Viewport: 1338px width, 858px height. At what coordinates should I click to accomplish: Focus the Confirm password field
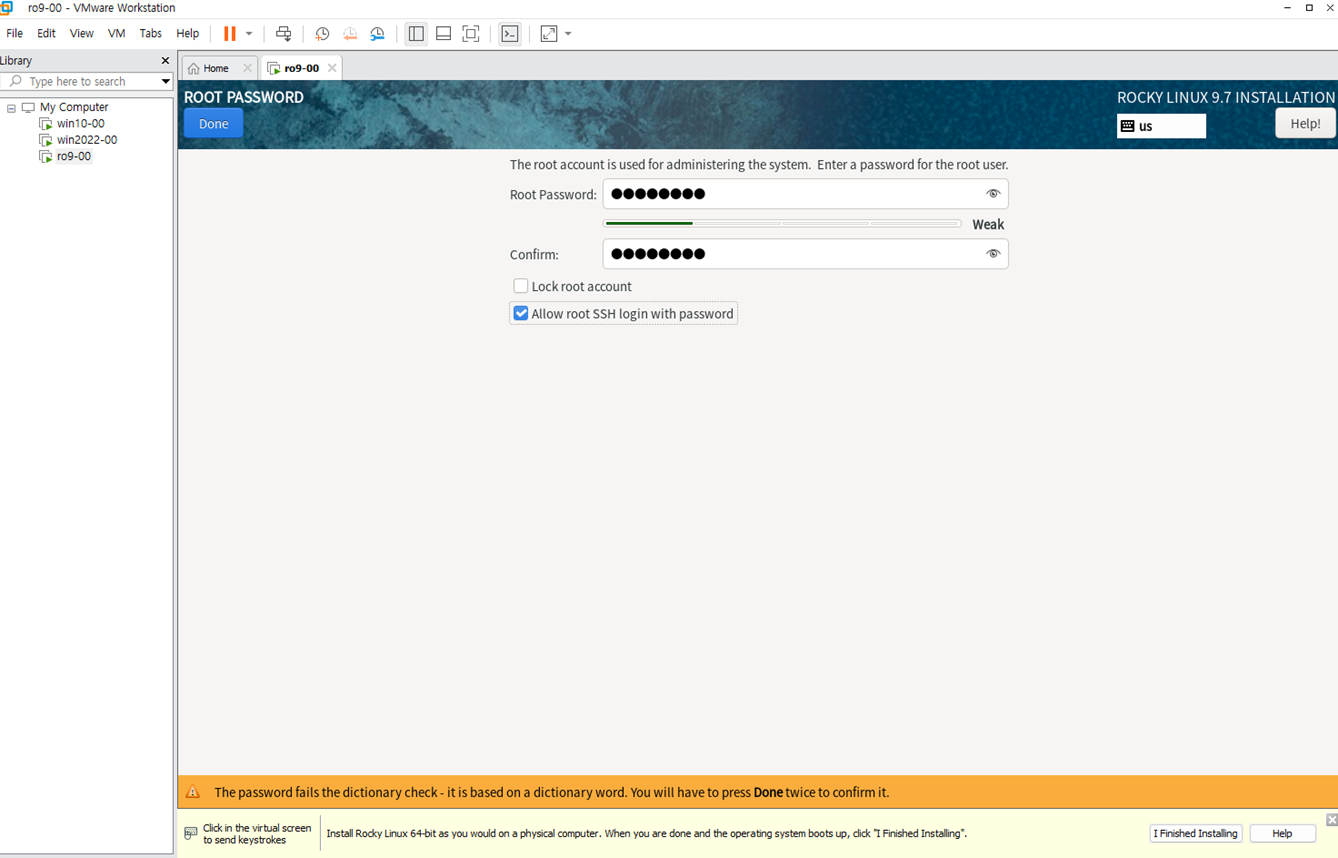[x=805, y=254]
